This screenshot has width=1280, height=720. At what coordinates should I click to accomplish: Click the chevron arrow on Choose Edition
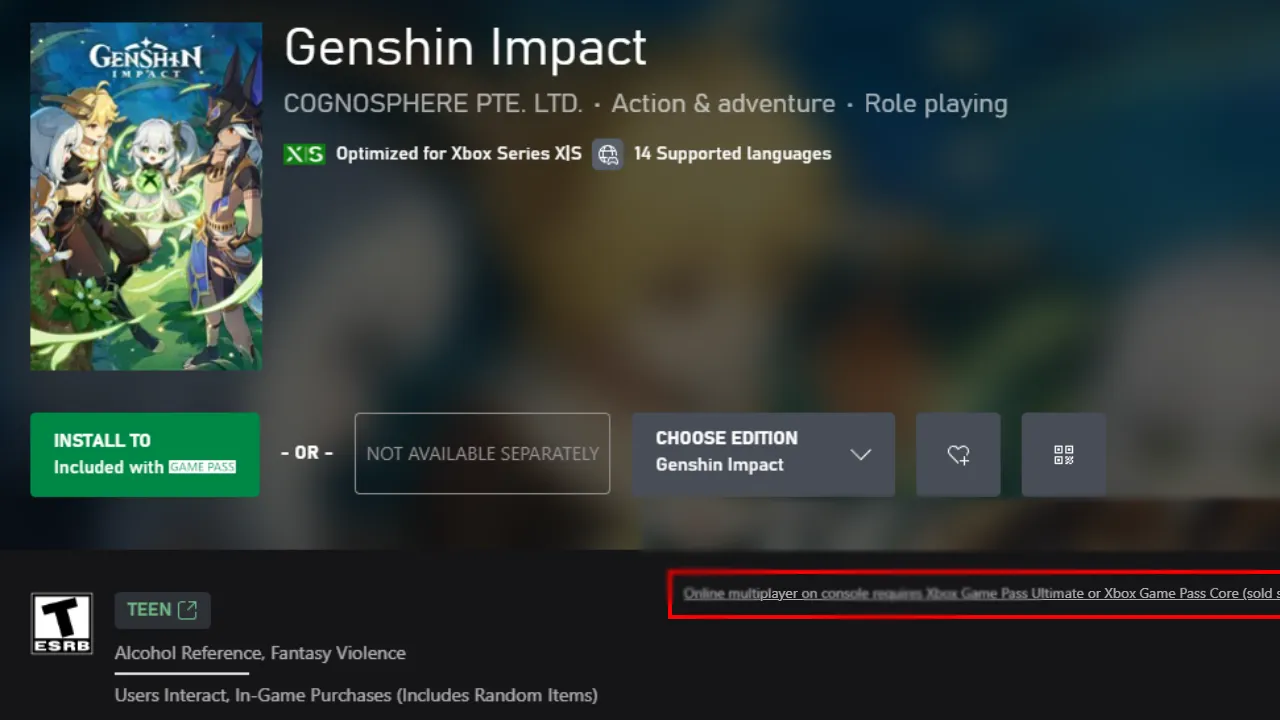pyautogui.click(x=860, y=454)
